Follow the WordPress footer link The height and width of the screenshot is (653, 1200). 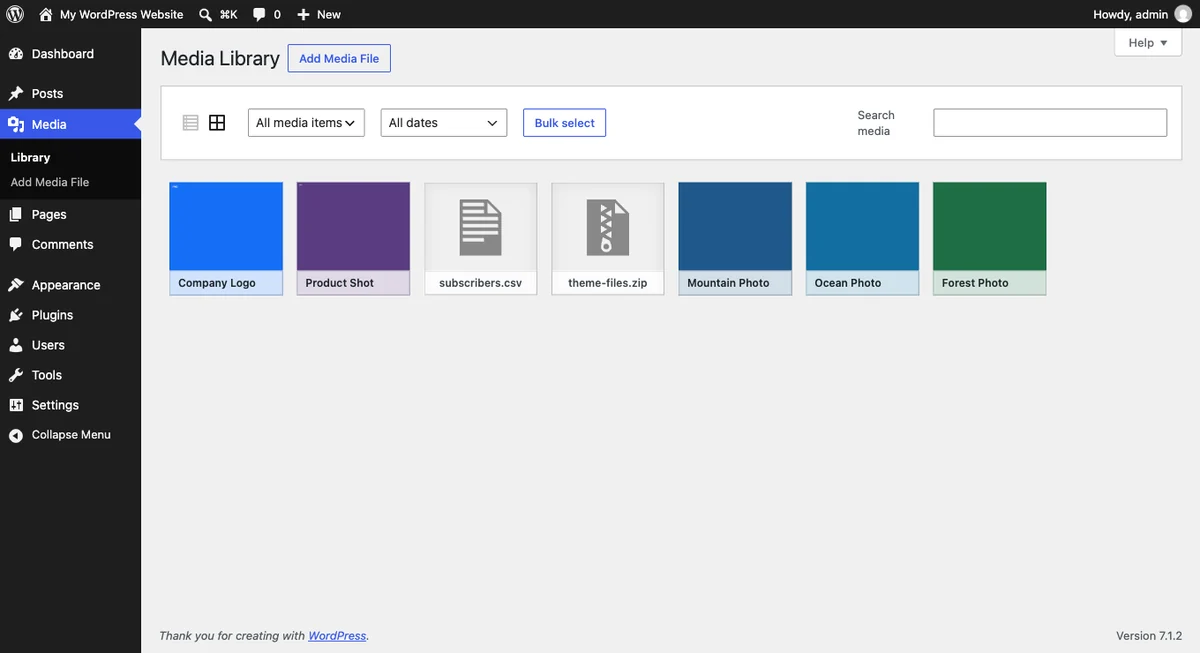(x=337, y=635)
